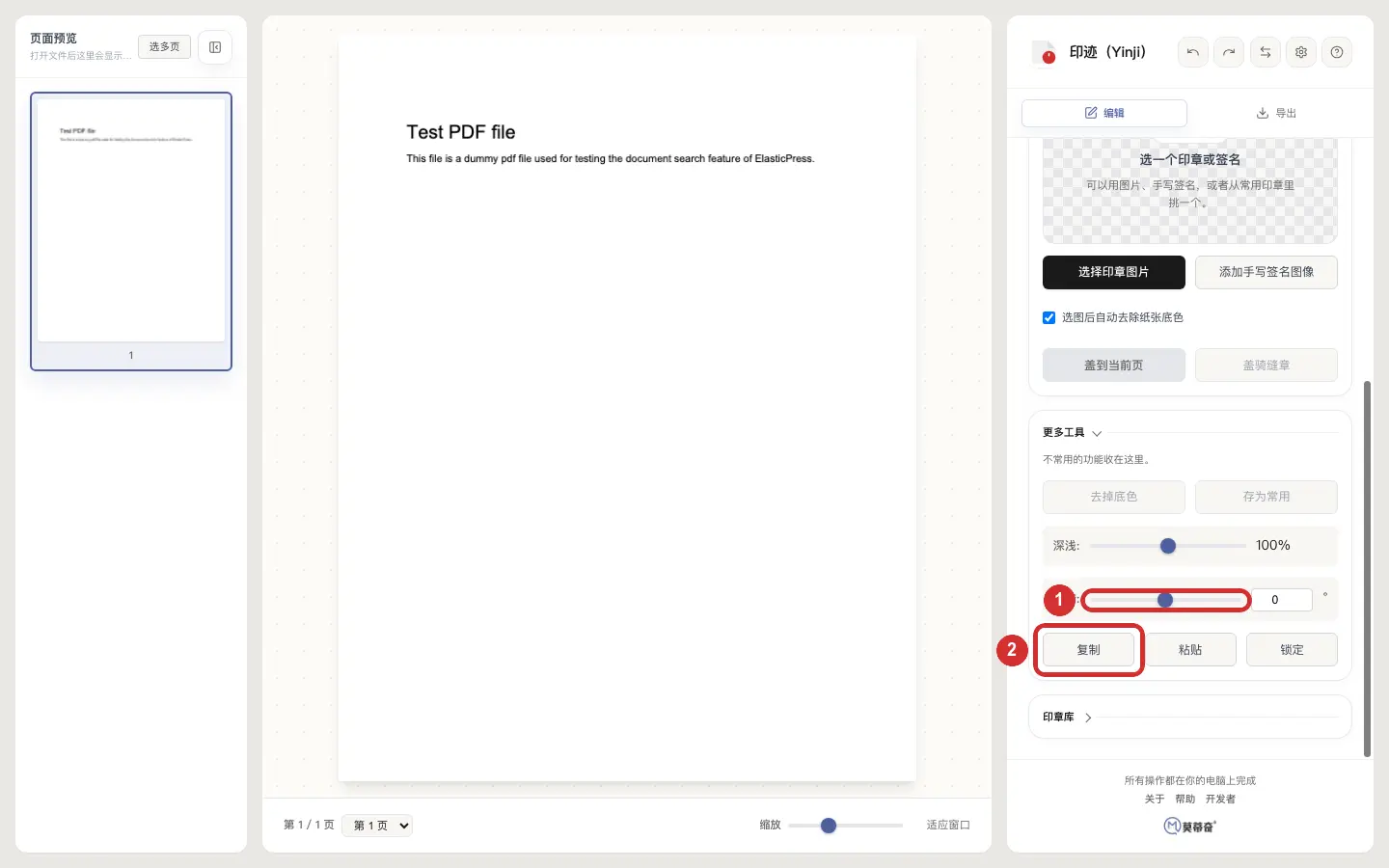Open the 第 1 页 page dropdown
This screenshot has height=868, width=1389.
(377, 826)
